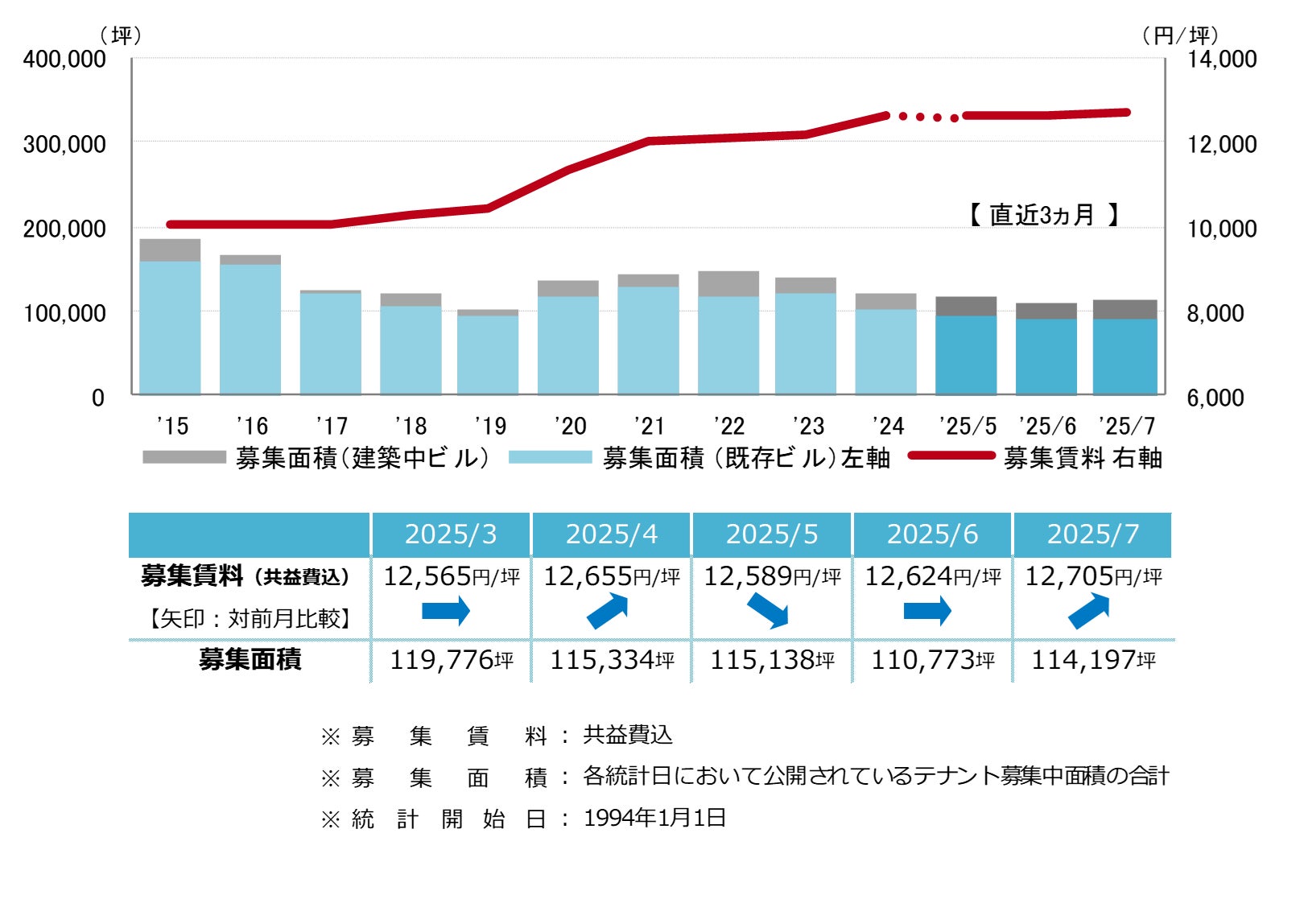Click the downward blue arrow under 2025/5
The width and height of the screenshot is (1304, 924).
[768, 611]
